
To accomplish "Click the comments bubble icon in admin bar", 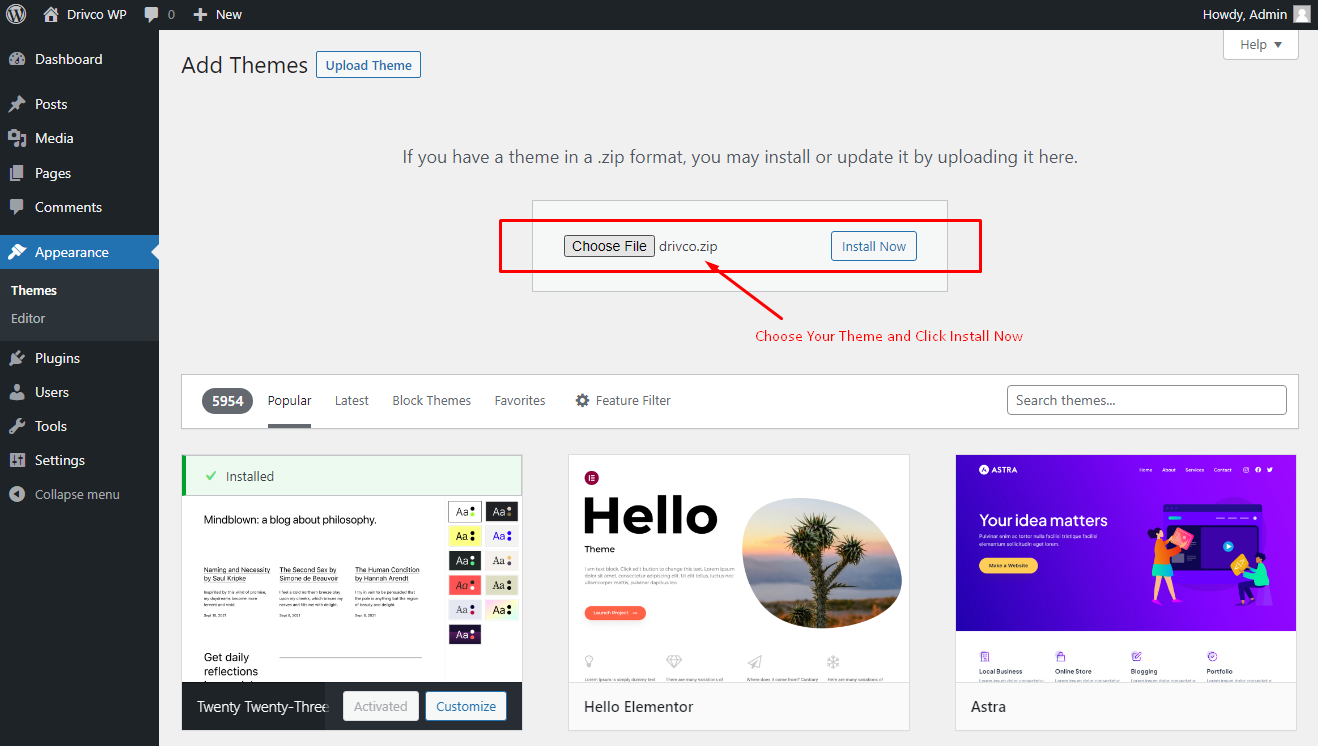I will (151, 15).
